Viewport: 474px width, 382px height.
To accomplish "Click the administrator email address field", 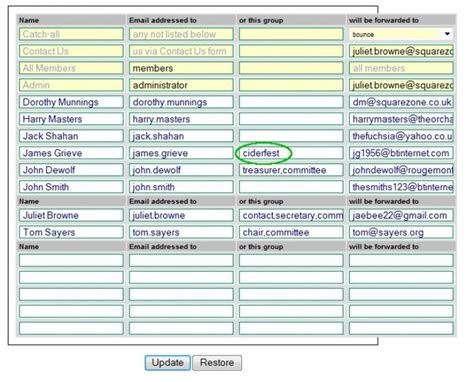I will pos(181,85).
